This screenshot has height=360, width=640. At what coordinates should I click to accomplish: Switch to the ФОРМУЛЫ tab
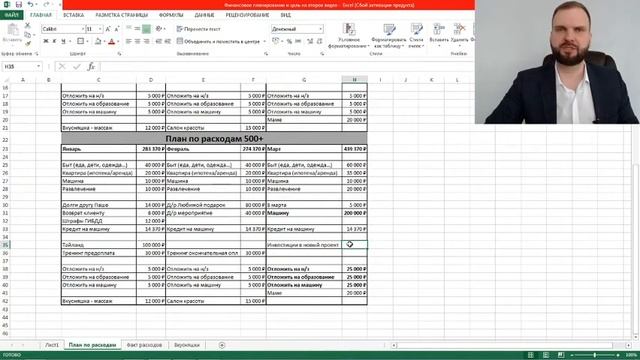171,15
